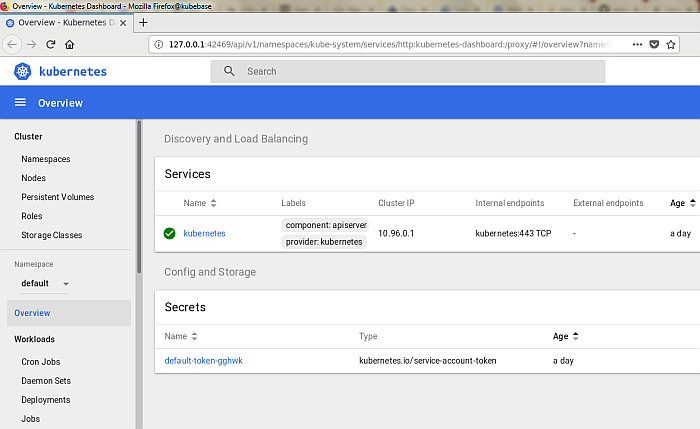Open Daemon Sets in sidebar
700x429 pixels.
pos(46,381)
